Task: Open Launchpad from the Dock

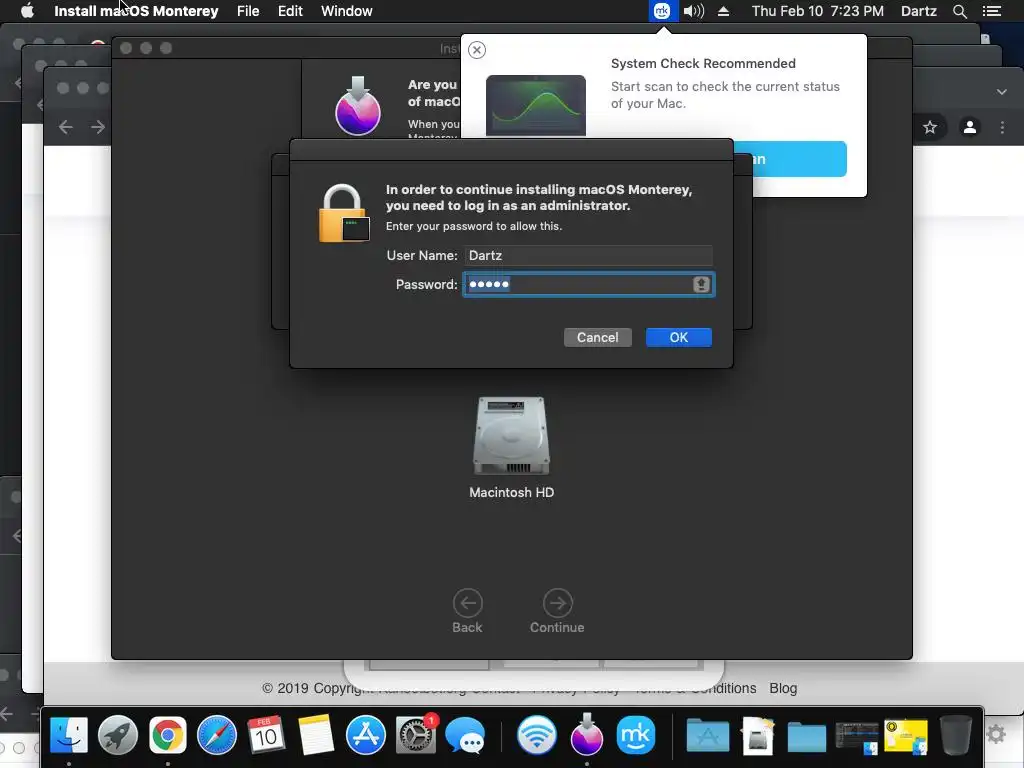Action: coord(118,735)
